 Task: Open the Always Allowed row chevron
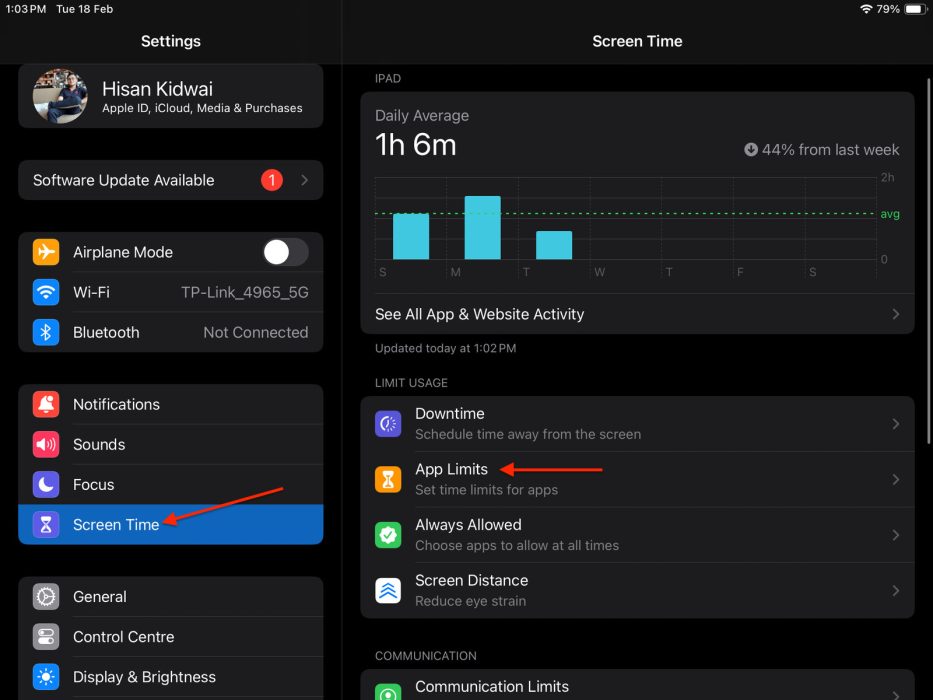tap(896, 535)
